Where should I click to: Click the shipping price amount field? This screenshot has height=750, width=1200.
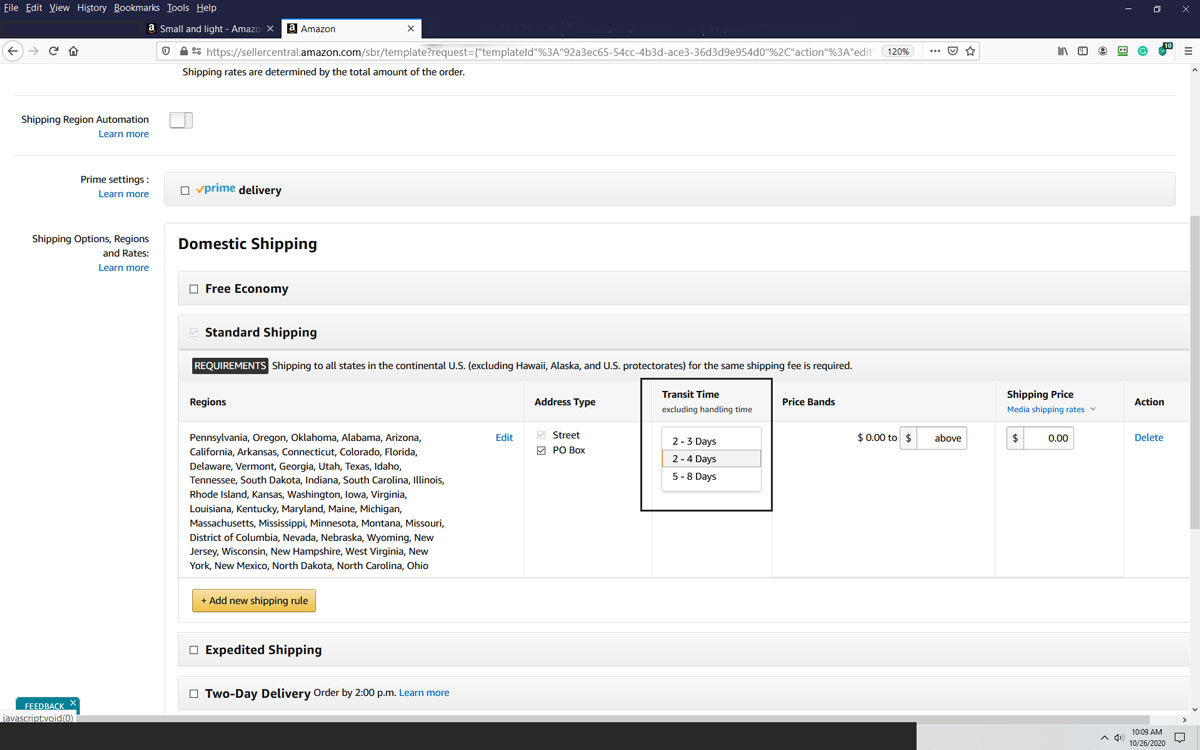tap(1048, 438)
